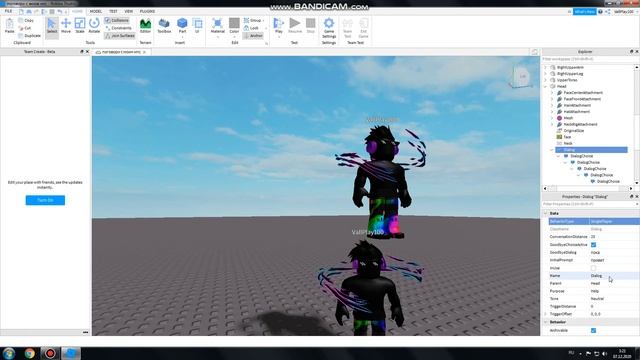Click Copy in the Clipboard group
The height and width of the screenshot is (360, 640).
pos(26,20)
